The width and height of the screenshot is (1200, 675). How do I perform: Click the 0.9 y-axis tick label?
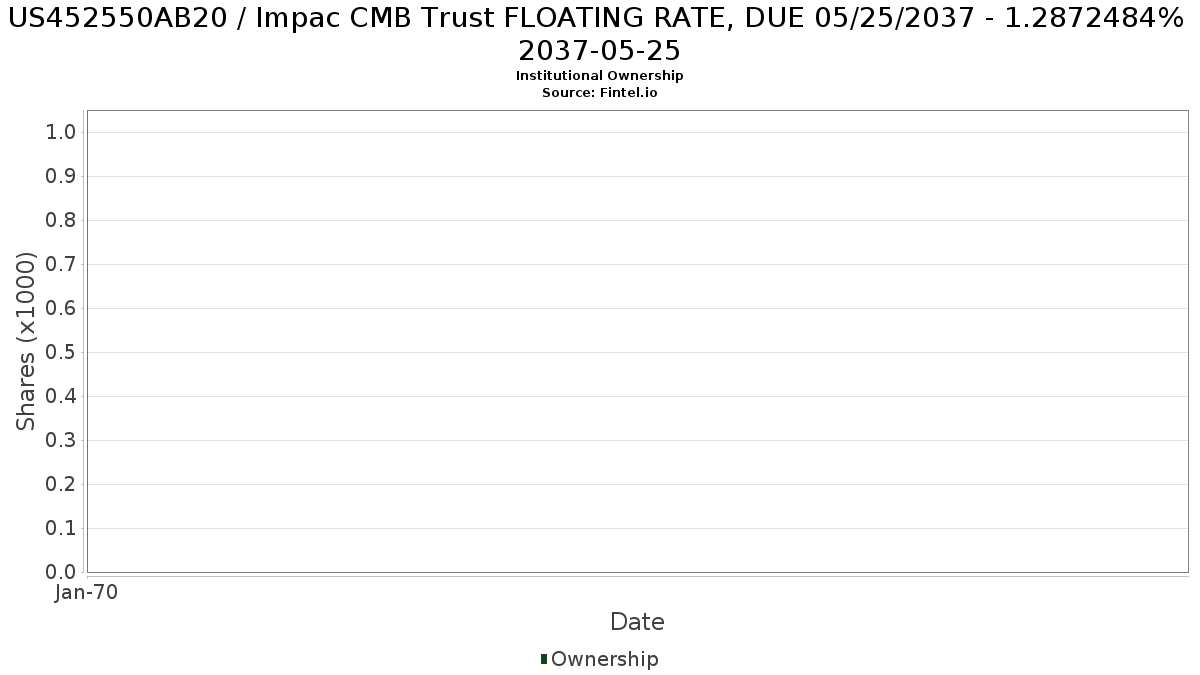62,176
